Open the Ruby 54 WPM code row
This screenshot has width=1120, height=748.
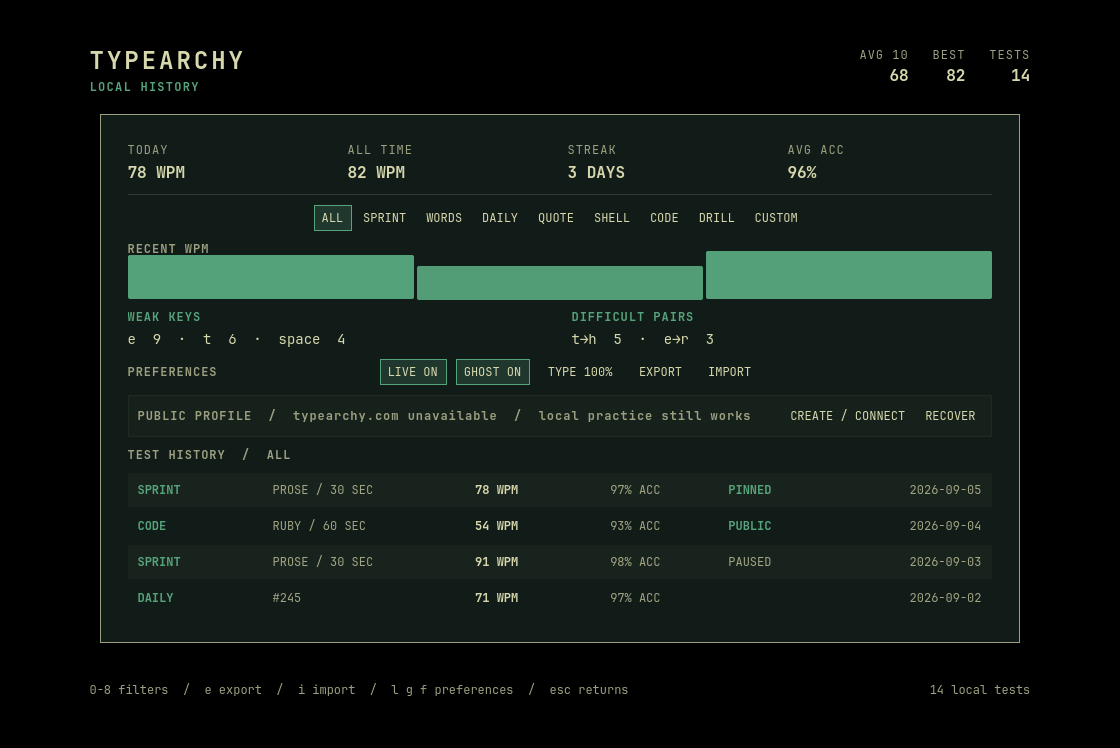click(559, 526)
